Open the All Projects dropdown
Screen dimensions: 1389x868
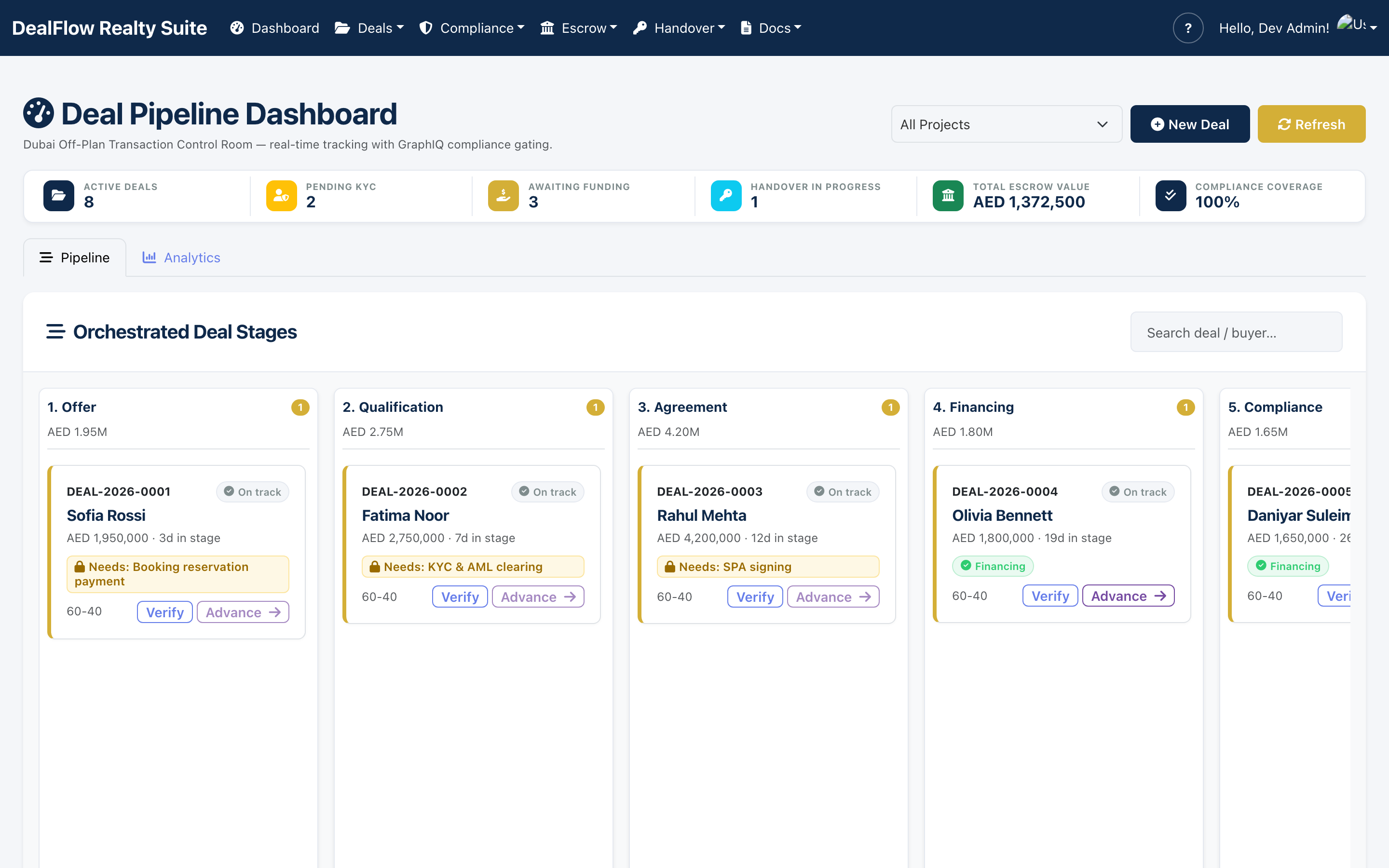point(1007,124)
